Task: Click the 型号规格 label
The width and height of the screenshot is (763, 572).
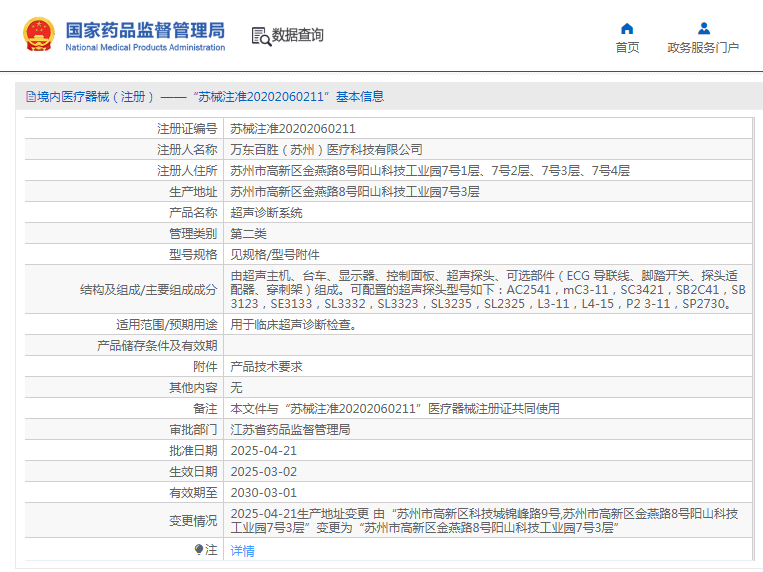Action: tap(193, 255)
